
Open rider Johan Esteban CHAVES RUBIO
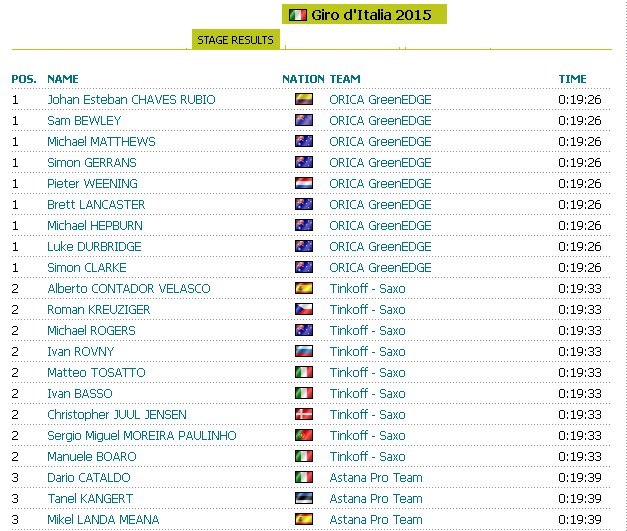[131, 100]
